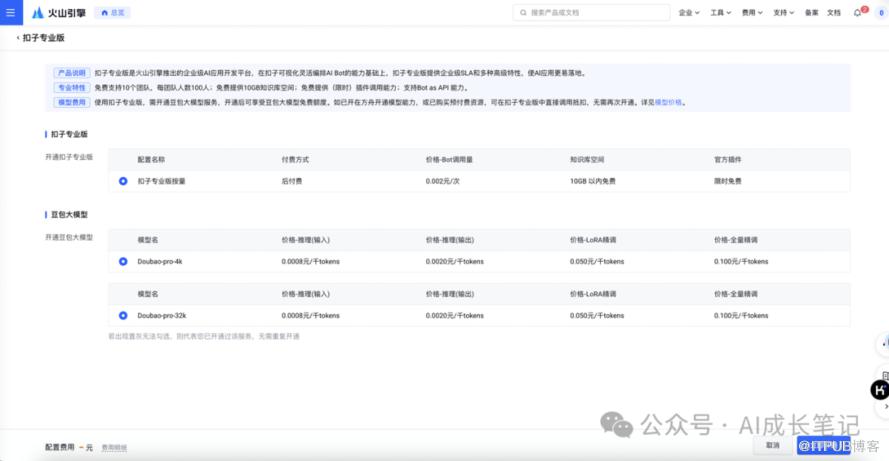Click Doubao-pro-4k LoRA price 0.050元/千tokens

(596, 261)
